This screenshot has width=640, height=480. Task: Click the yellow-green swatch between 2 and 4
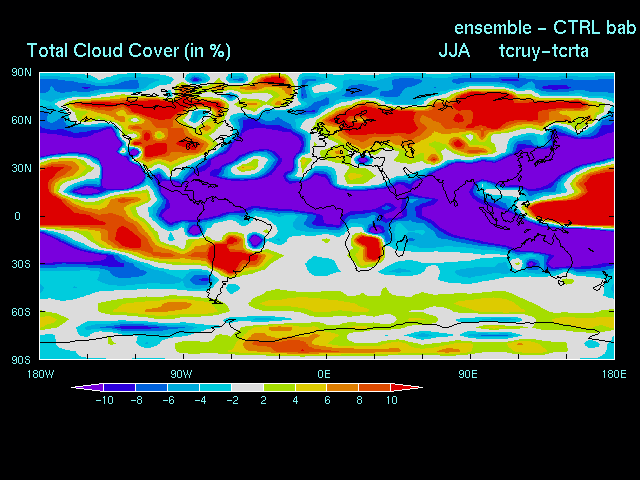click(279, 387)
